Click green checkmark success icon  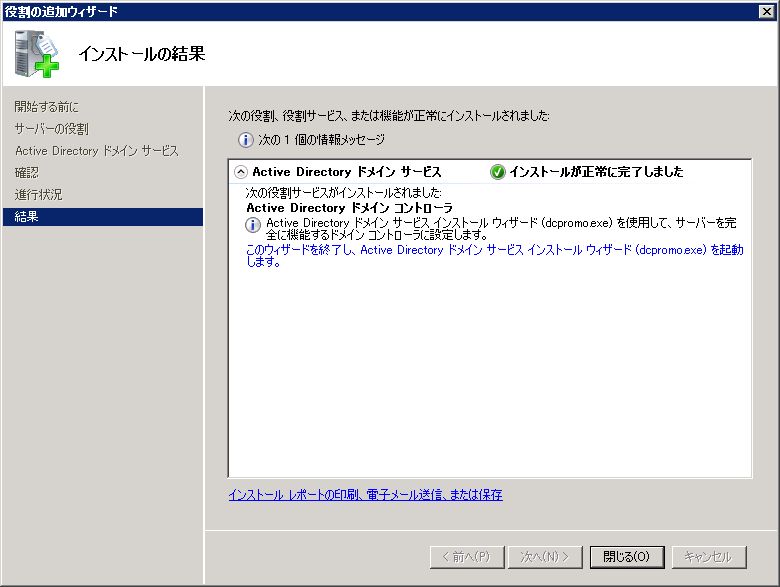point(497,172)
